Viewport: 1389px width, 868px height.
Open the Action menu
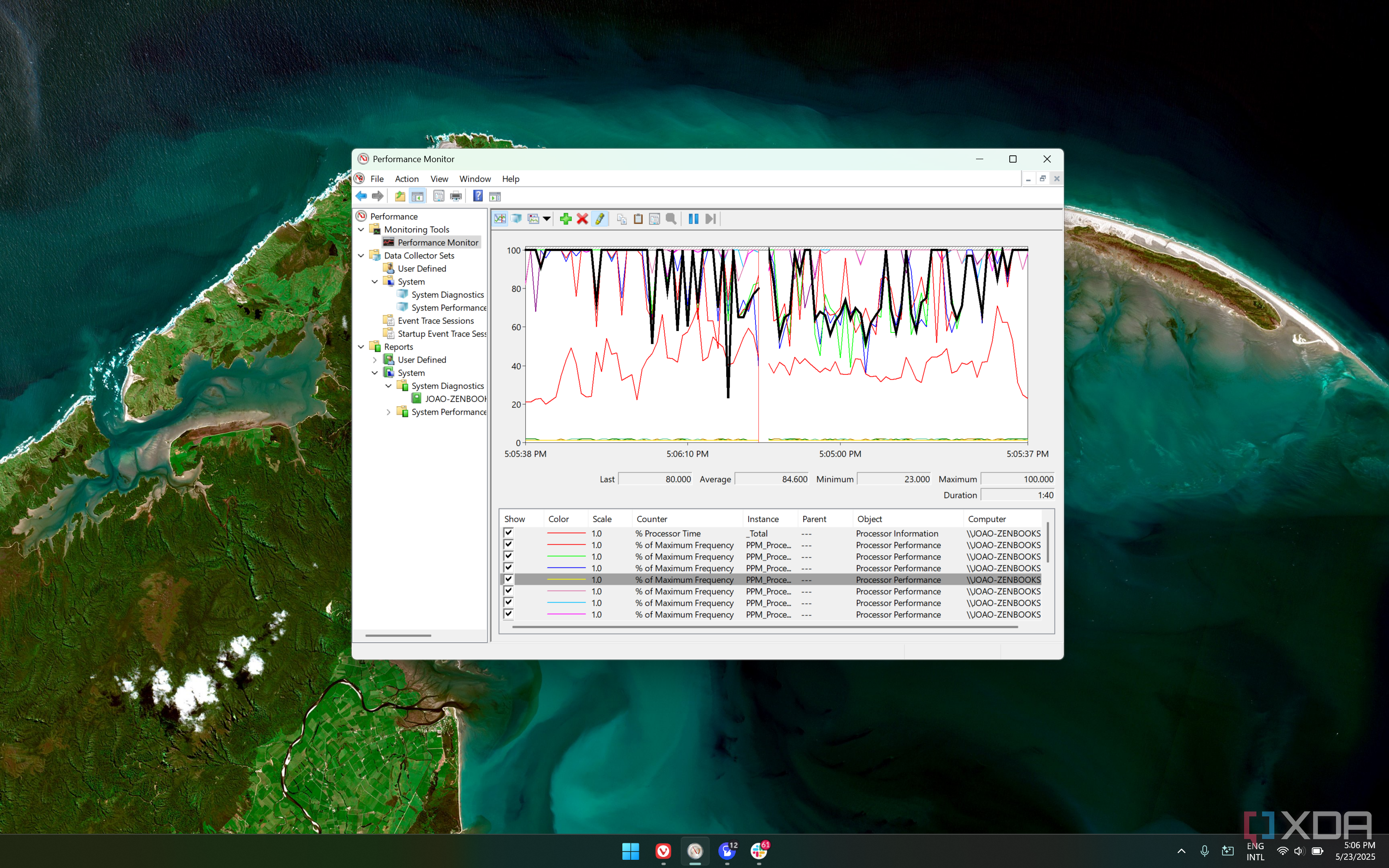(x=406, y=179)
